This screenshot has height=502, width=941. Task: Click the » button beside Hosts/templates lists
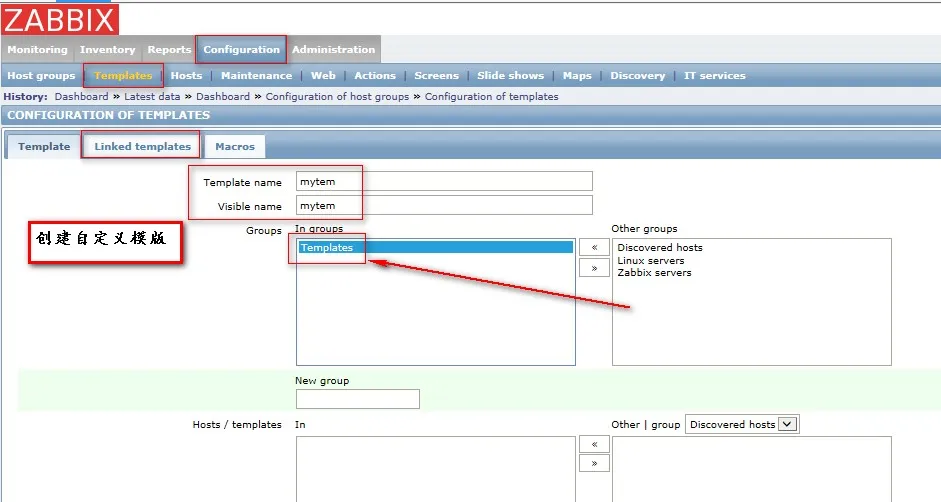click(594, 464)
